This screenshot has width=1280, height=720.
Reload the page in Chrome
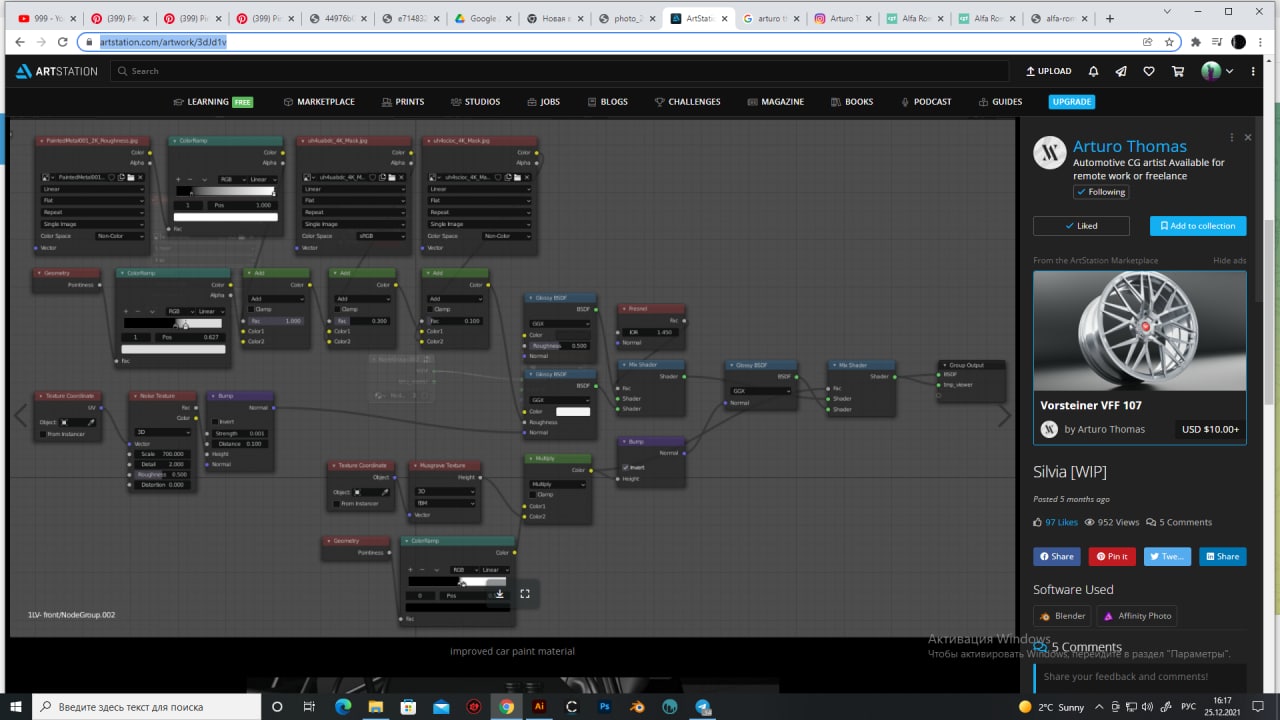tap(62, 42)
